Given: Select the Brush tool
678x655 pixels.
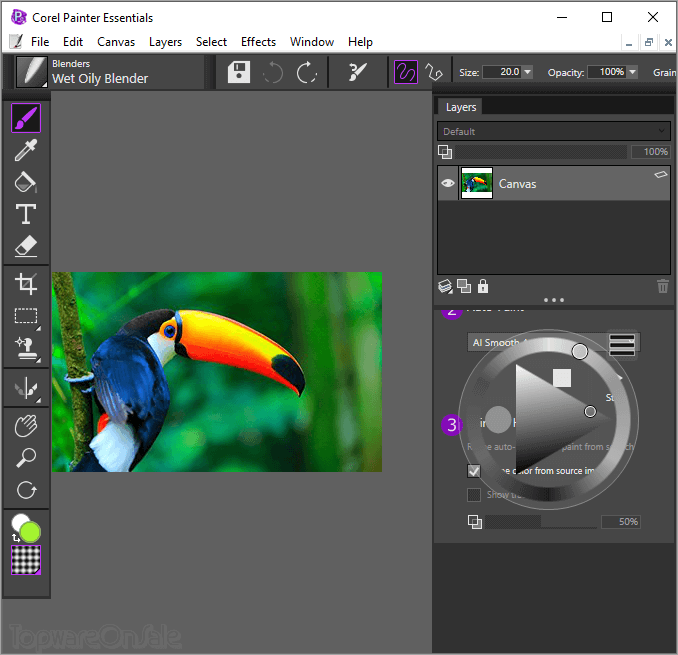Looking at the screenshot, I should (x=26, y=118).
